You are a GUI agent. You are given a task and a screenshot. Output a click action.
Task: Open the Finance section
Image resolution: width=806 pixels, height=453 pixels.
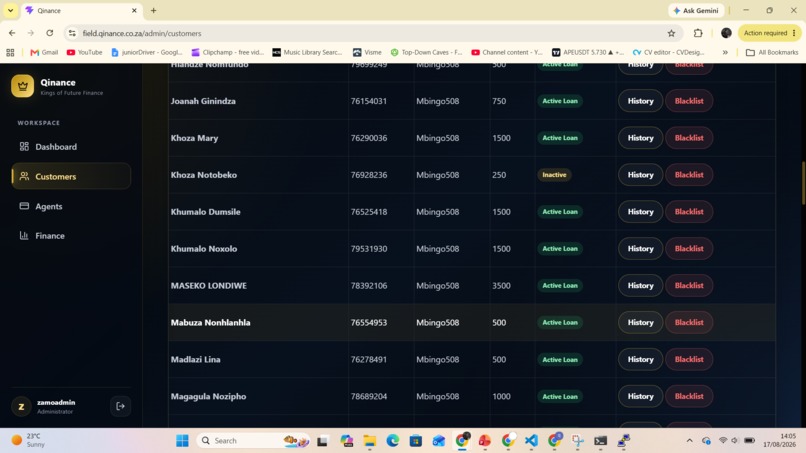tap(71, 235)
